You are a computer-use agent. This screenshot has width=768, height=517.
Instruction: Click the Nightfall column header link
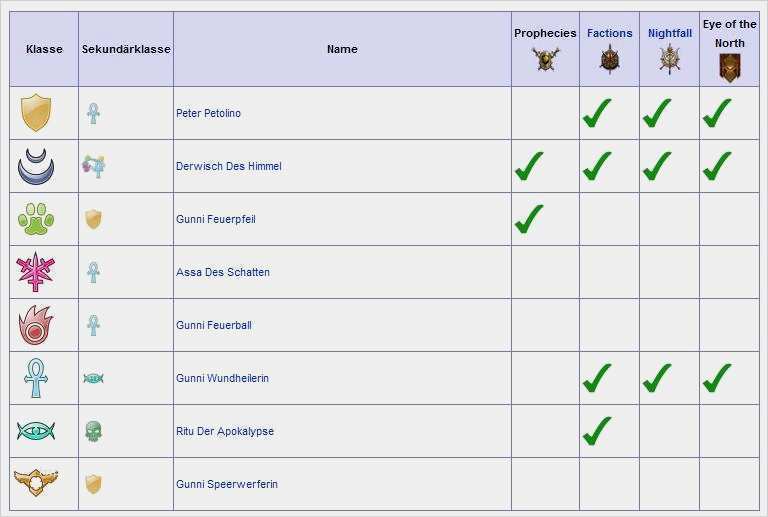pyautogui.click(x=669, y=33)
